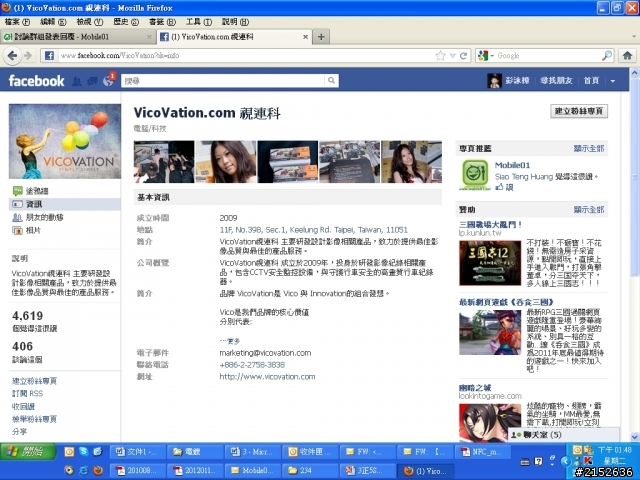Open the 收件匣 taskbar button
The width and height of the screenshot is (640, 480).
[x=310, y=452]
